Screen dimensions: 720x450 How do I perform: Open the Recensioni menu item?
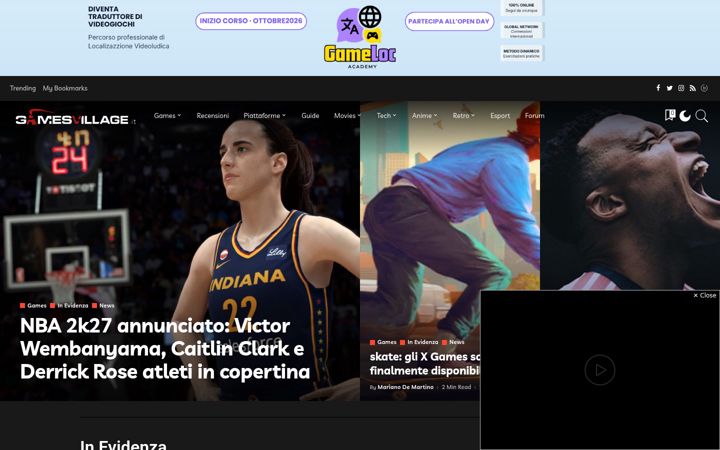213,116
